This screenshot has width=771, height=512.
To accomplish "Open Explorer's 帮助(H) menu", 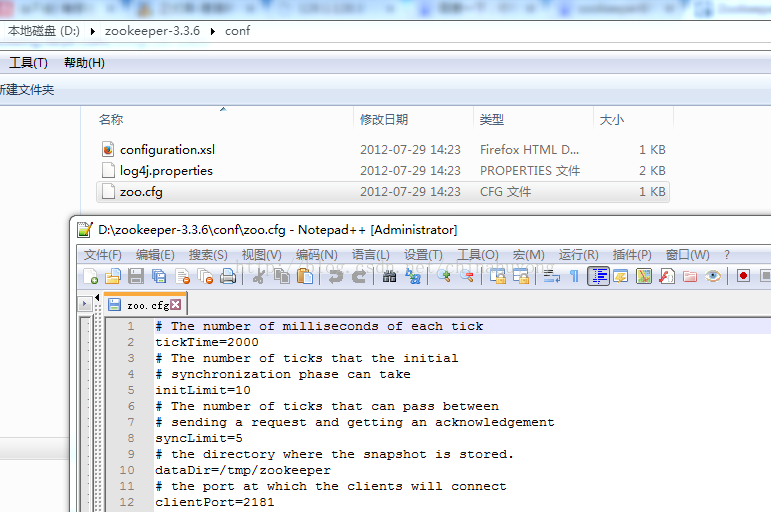I will click(84, 63).
